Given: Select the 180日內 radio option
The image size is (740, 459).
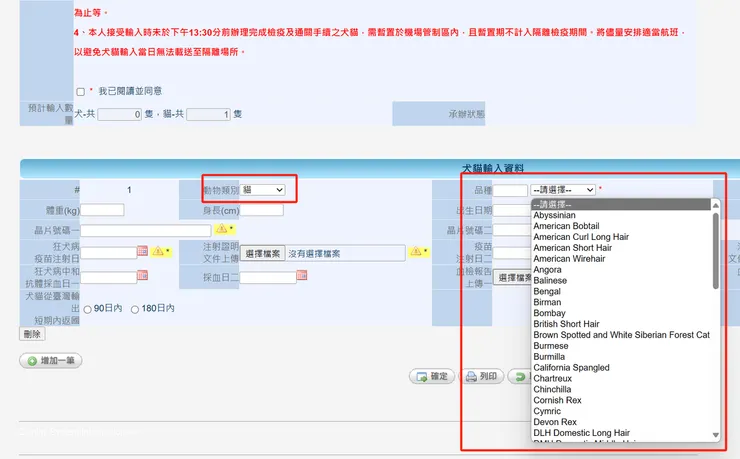Looking at the screenshot, I should (x=135, y=309).
